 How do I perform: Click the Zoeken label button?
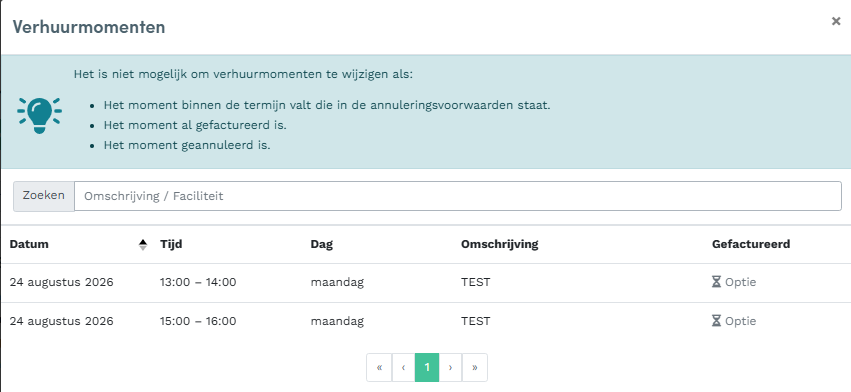pos(43,196)
